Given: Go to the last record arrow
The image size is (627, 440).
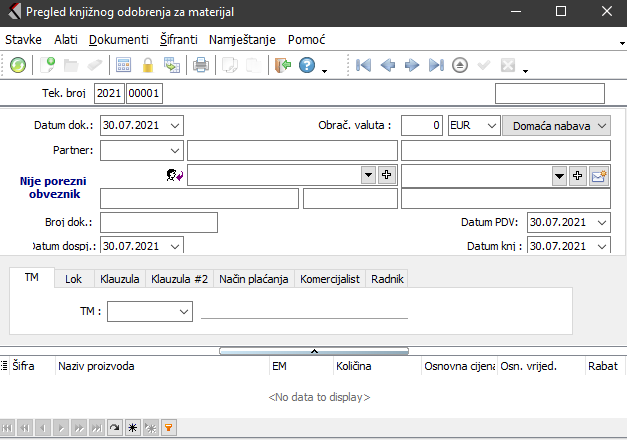Looking at the screenshot, I should click(436, 65).
